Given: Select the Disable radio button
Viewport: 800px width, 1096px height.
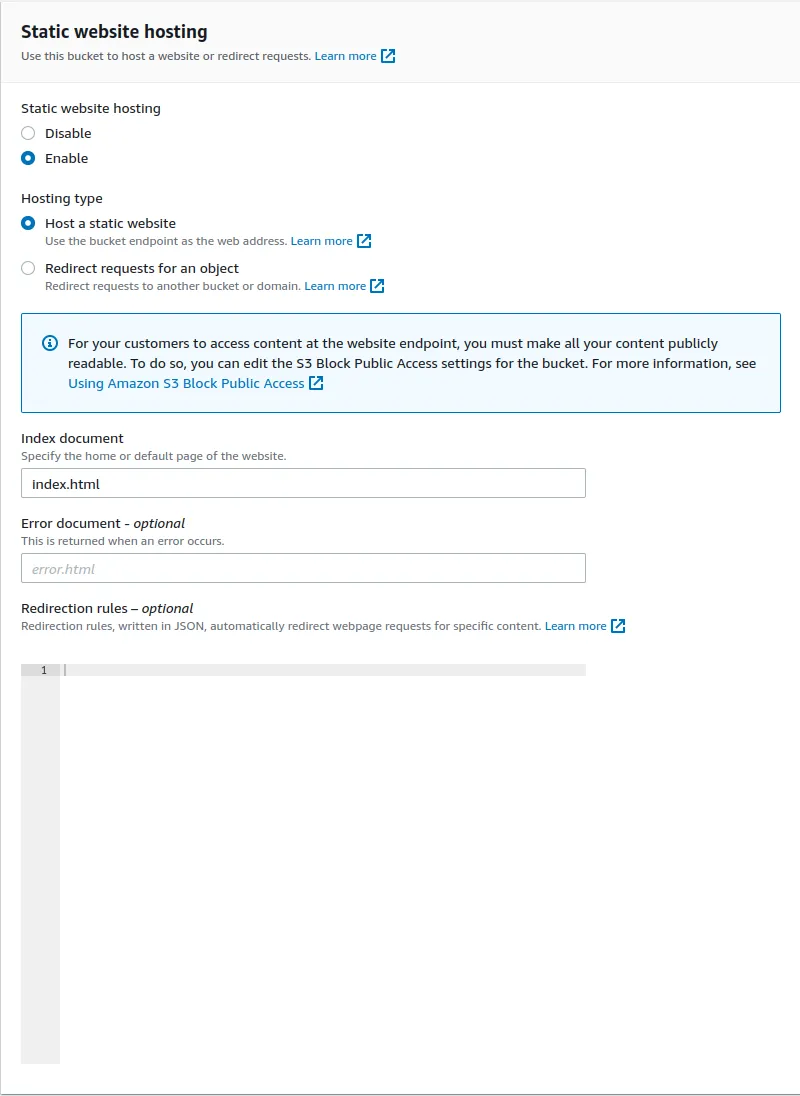Looking at the screenshot, I should coord(28,133).
